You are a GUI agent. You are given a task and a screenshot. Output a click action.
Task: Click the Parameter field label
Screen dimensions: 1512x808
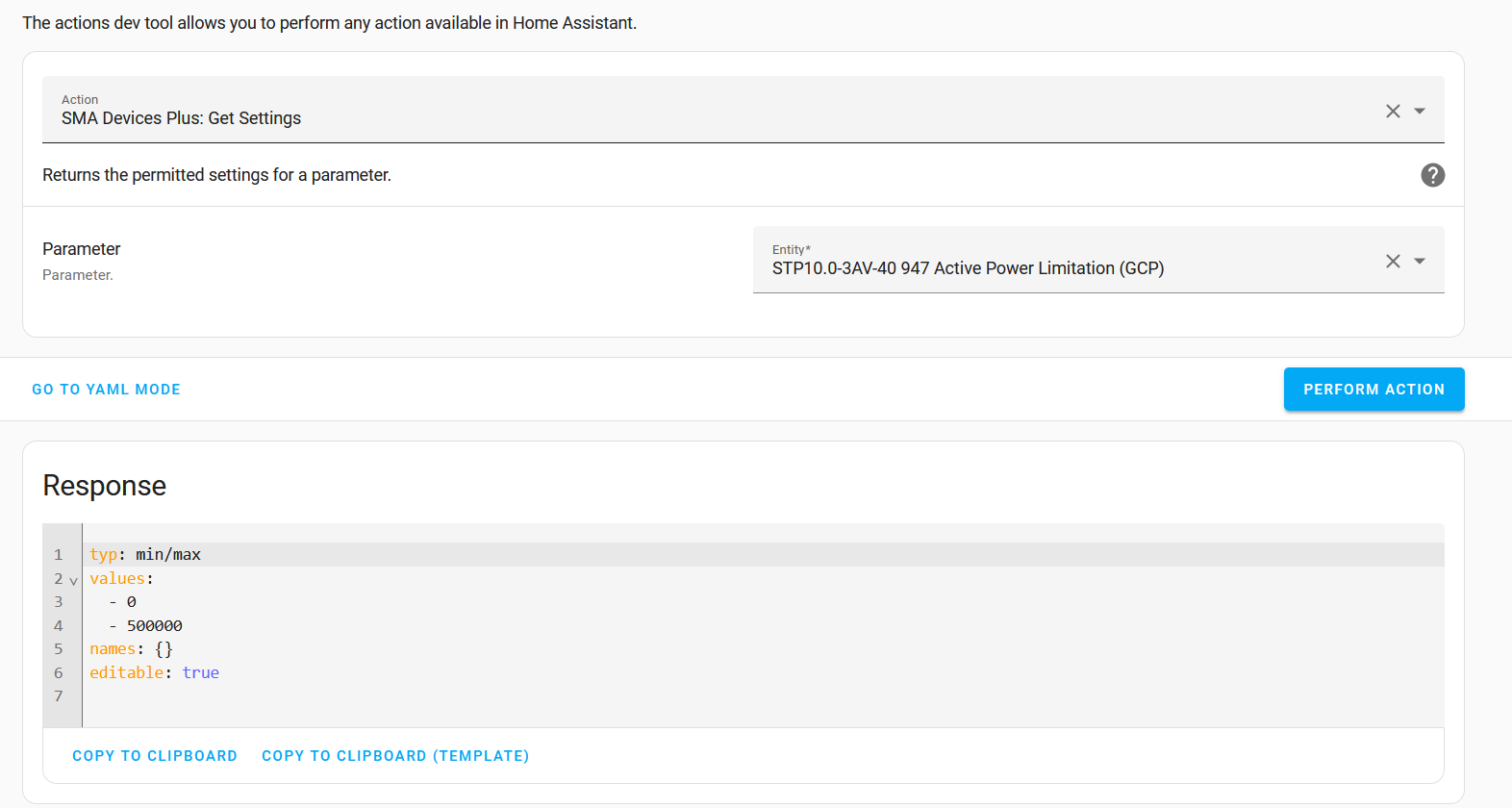tap(82, 249)
